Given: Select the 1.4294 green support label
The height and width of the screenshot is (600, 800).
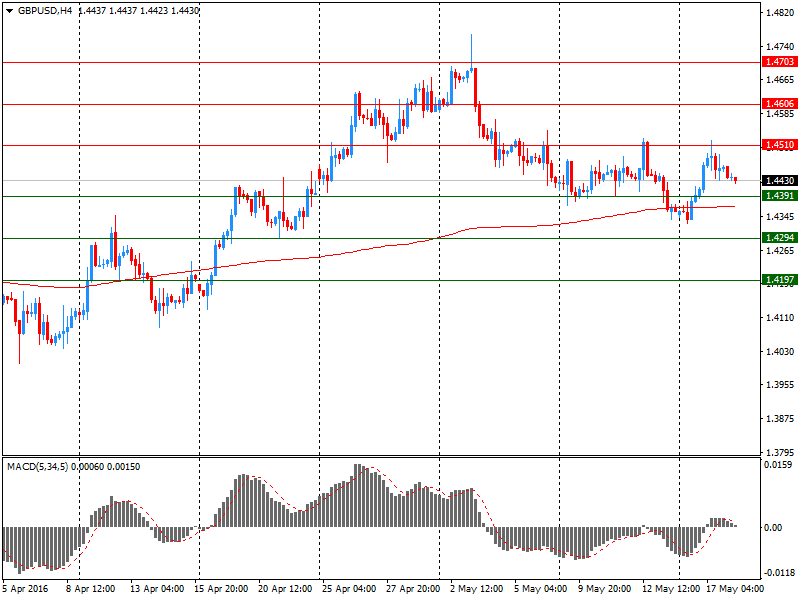Looking at the screenshot, I should [x=780, y=238].
